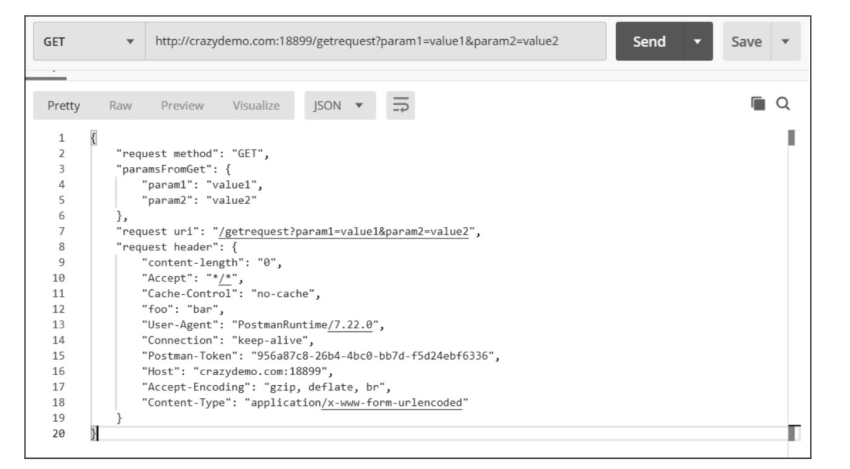Click the "content-length": "0" line
This screenshot has height=469, width=850.
pyautogui.click(x=211, y=263)
